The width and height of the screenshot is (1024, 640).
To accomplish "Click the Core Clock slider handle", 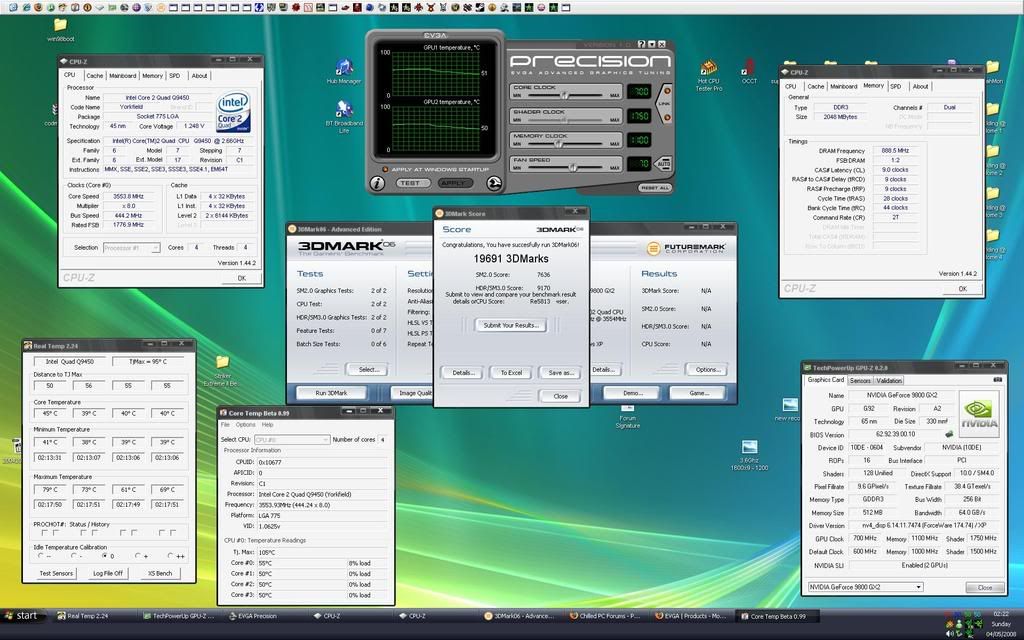I will click(x=566, y=95).
